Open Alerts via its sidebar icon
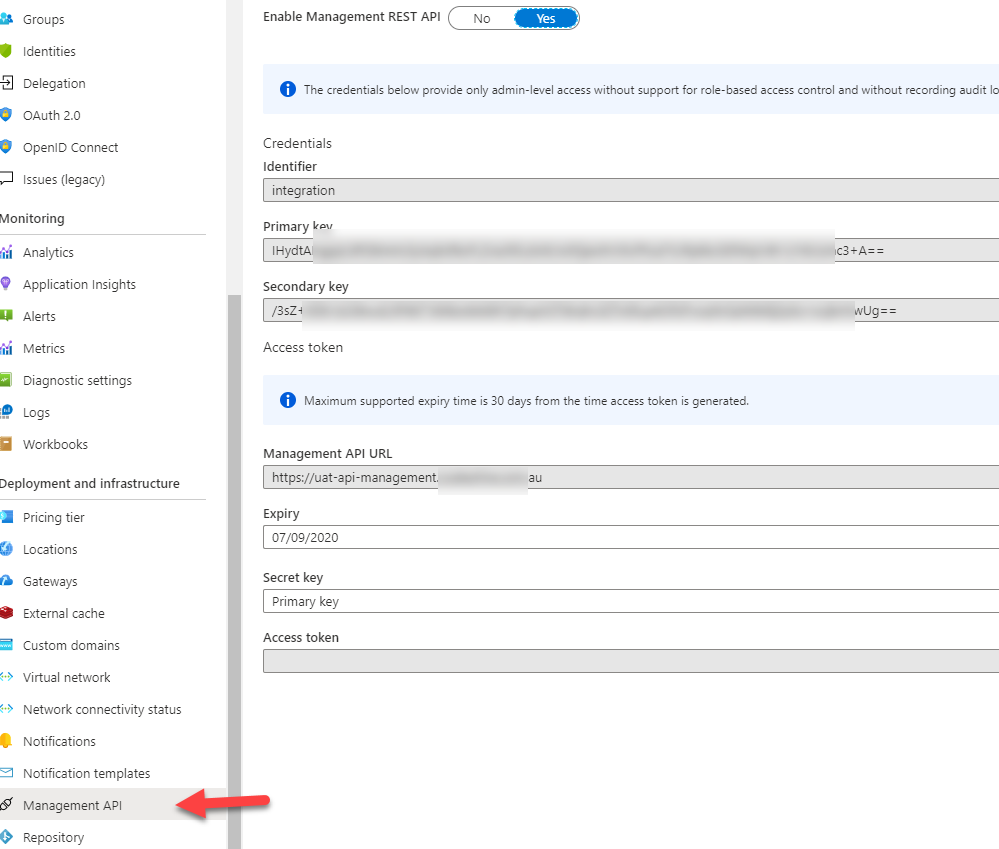 click(6, 317)
